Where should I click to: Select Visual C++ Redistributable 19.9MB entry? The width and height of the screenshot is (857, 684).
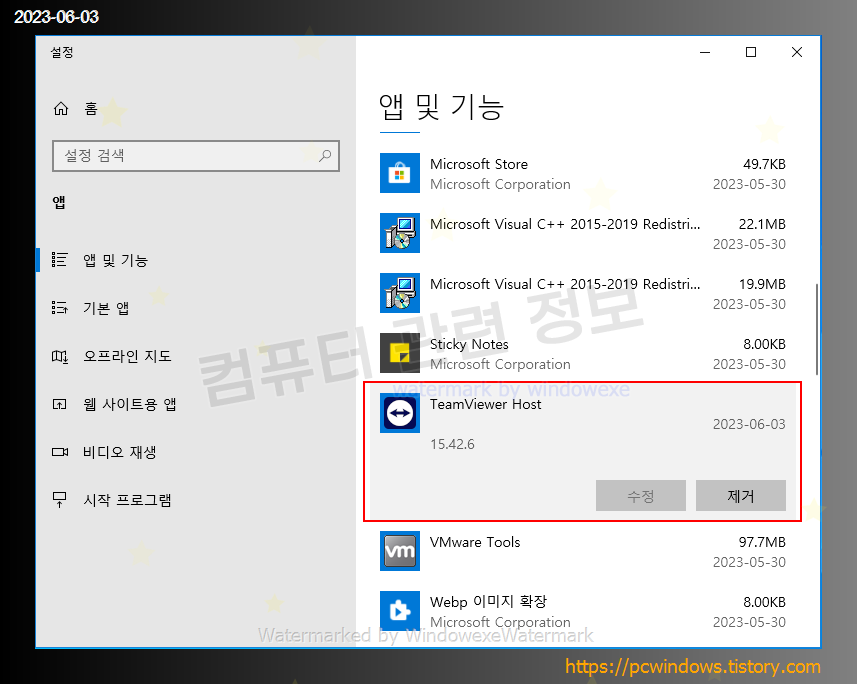(583, 293)
